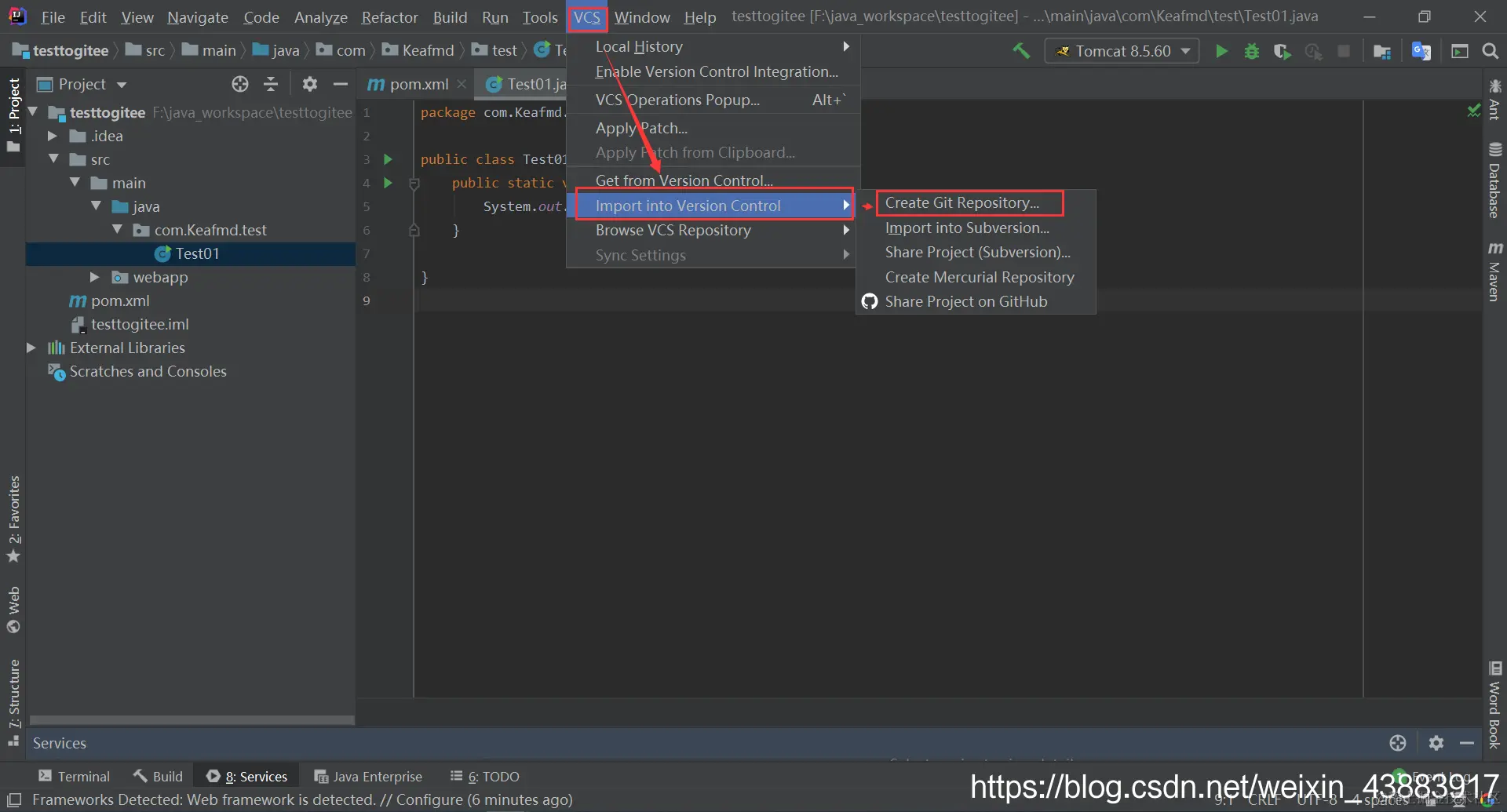Collapse the testtogitee project root

[33, 112]
